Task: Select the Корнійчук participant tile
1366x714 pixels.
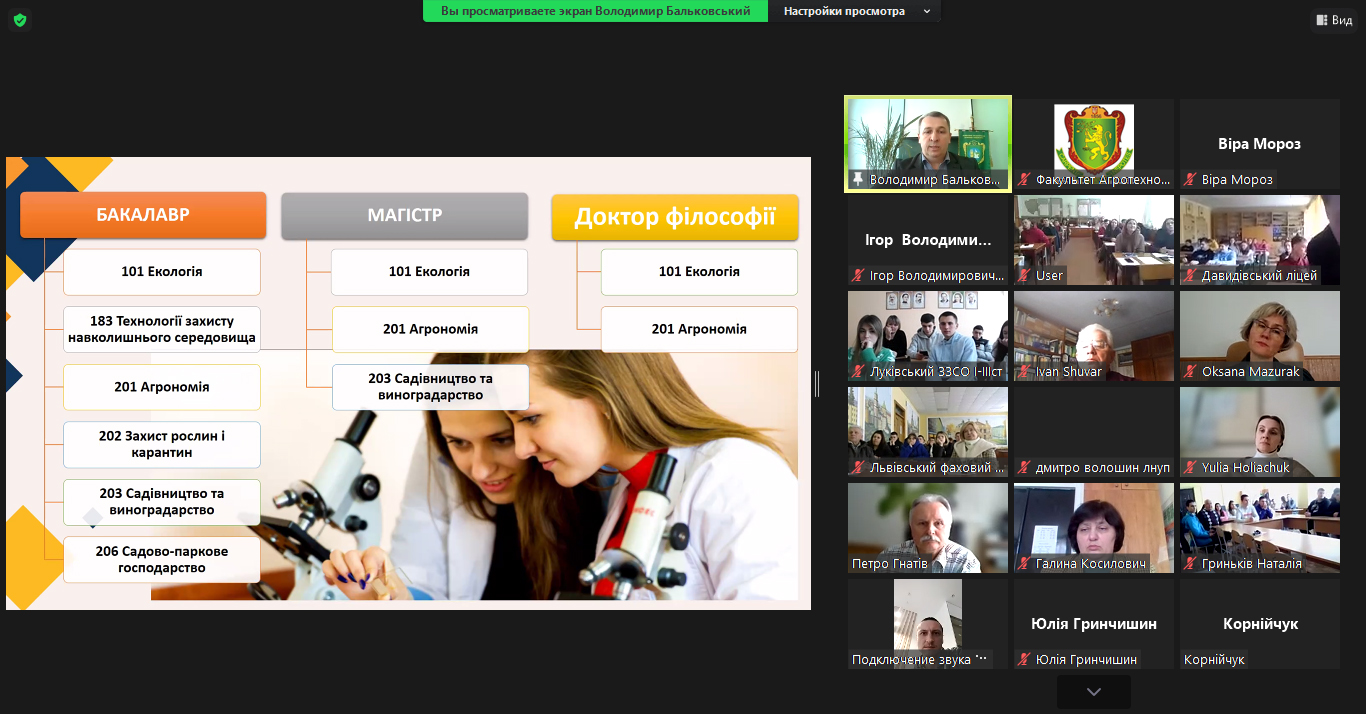Action: 1260,624
